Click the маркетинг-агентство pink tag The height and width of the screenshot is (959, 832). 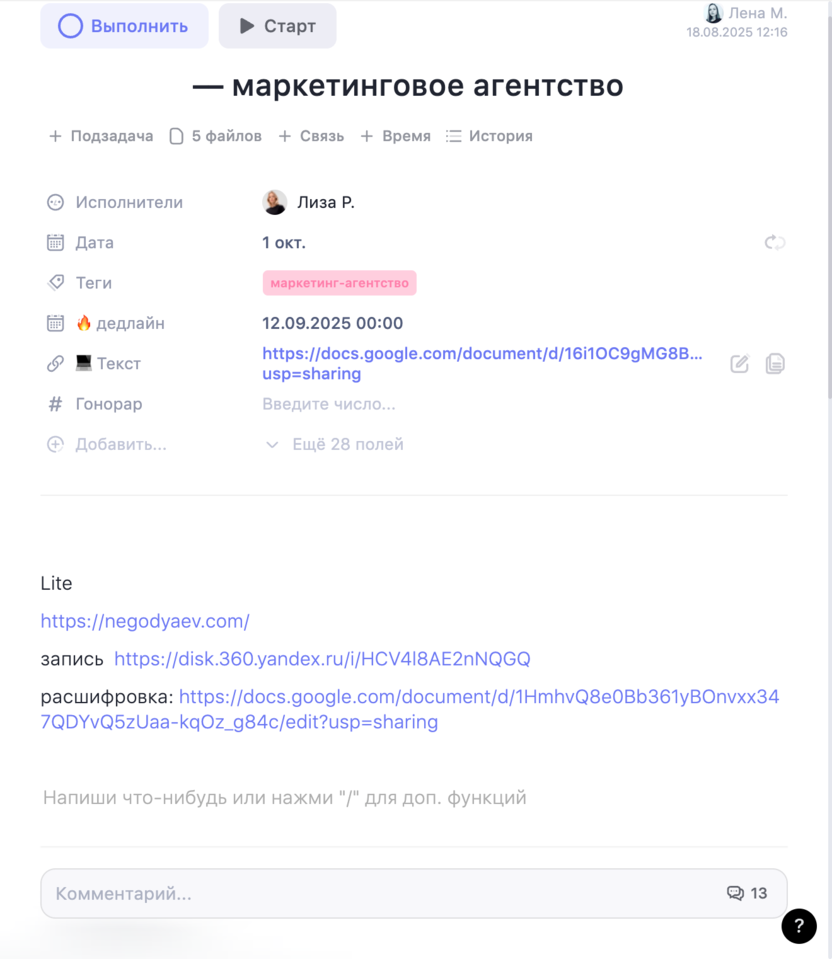point(340,282)
